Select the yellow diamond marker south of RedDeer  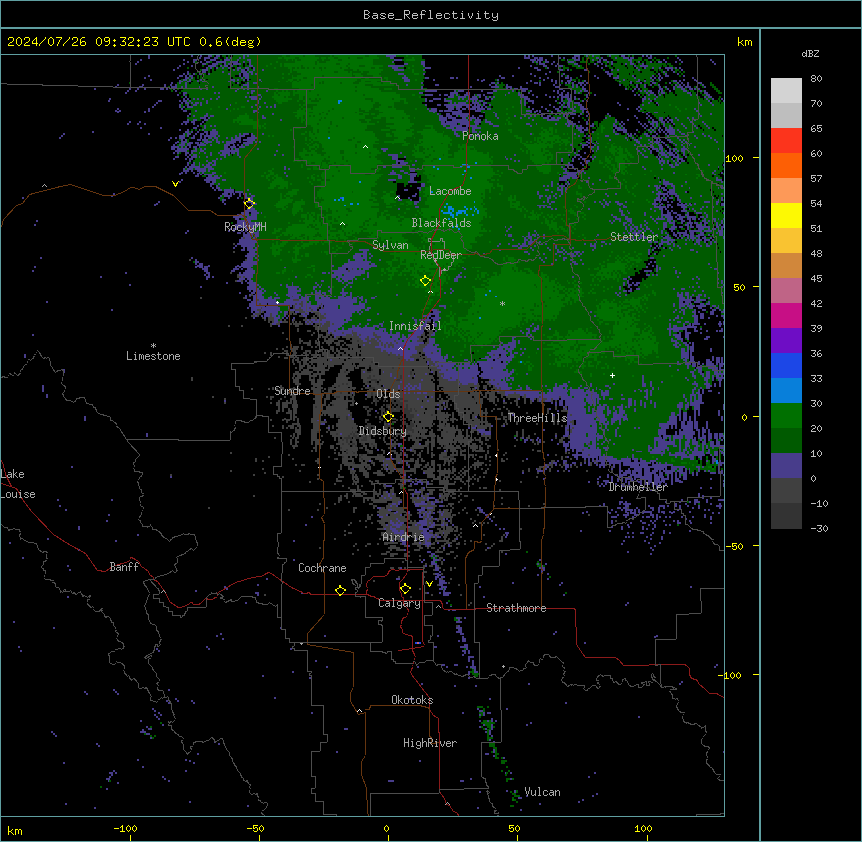point(425,281)
